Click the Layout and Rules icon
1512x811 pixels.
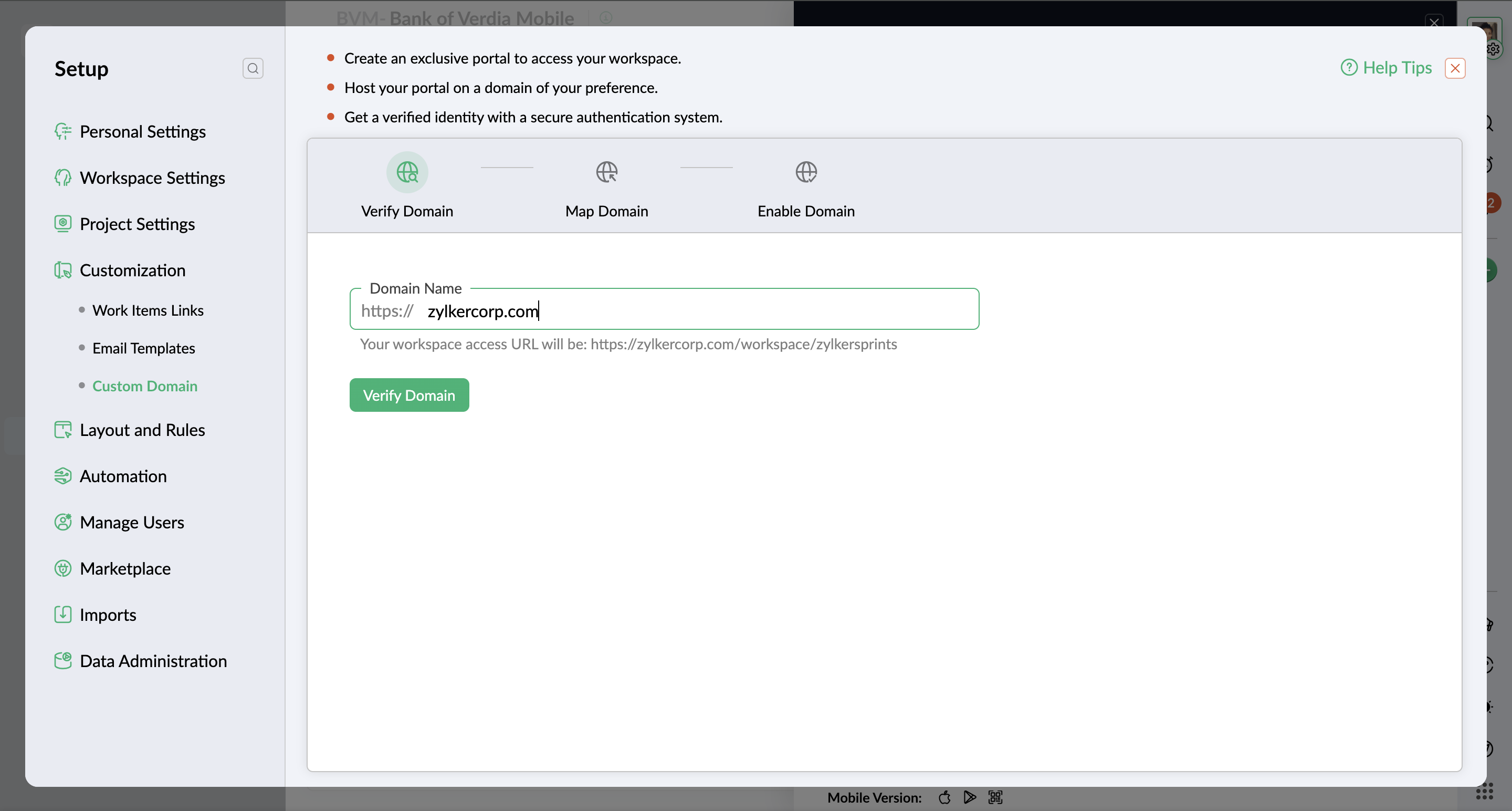pyautogui.click(x=63, y=430)
